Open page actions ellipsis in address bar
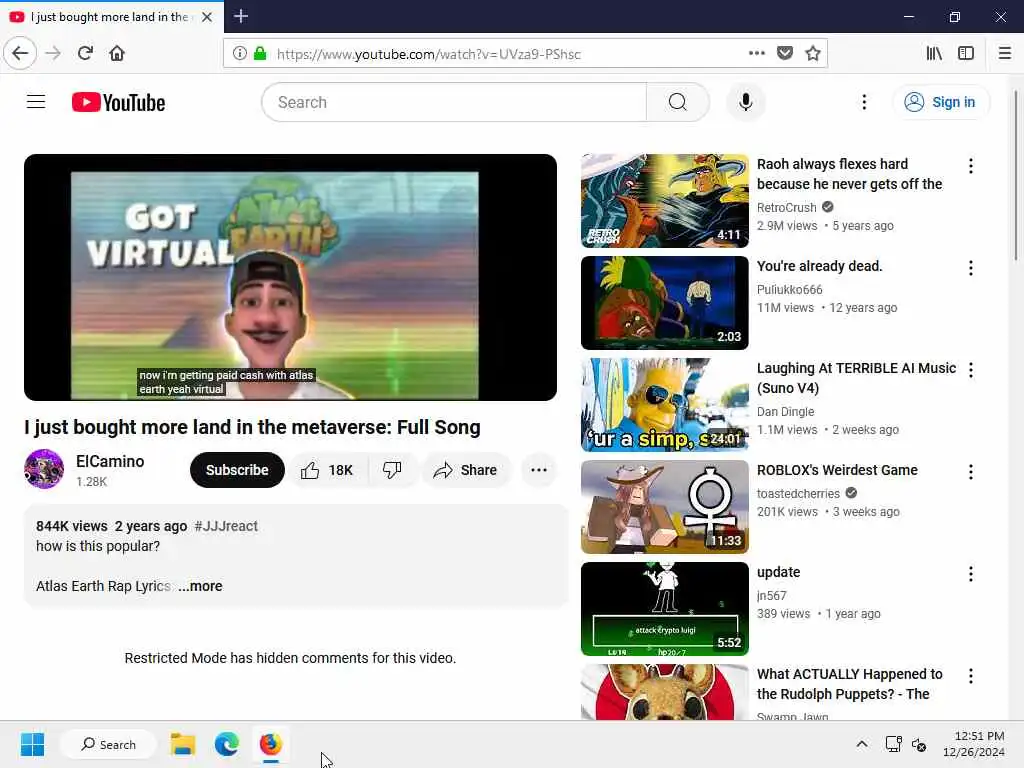This screenshot has height=768, width=1024. tap(756, 53)
